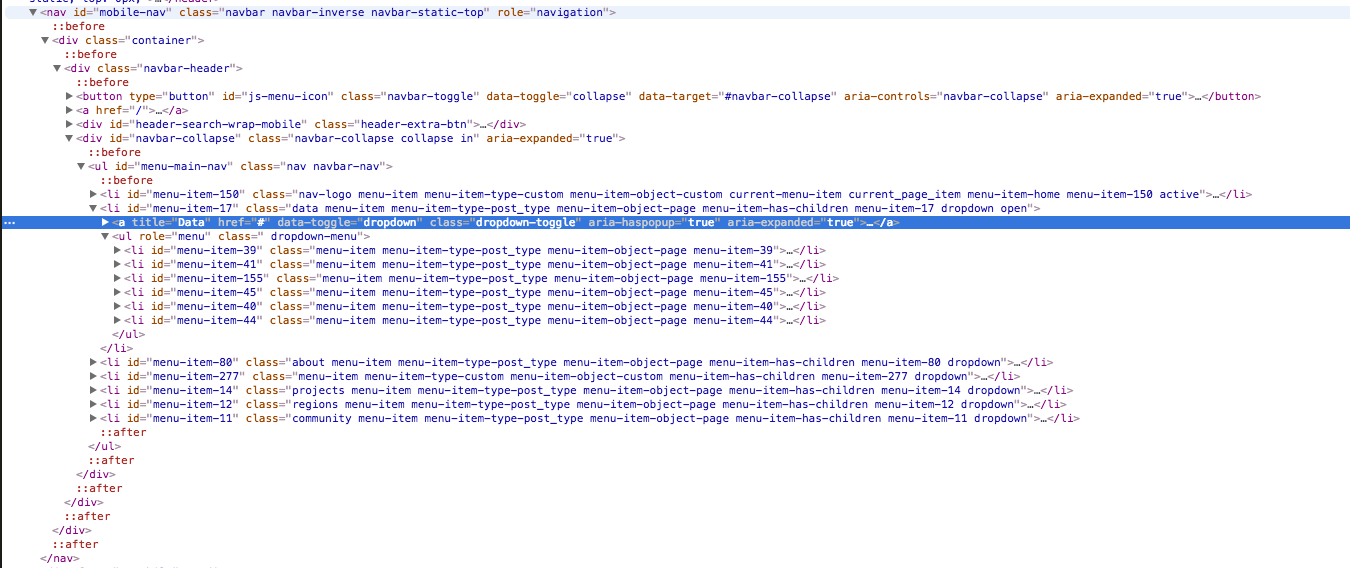Expand the button#js-menu-icon node
Image resolution: width=1350 pixels, height=568 pixels.
[69, 97]
